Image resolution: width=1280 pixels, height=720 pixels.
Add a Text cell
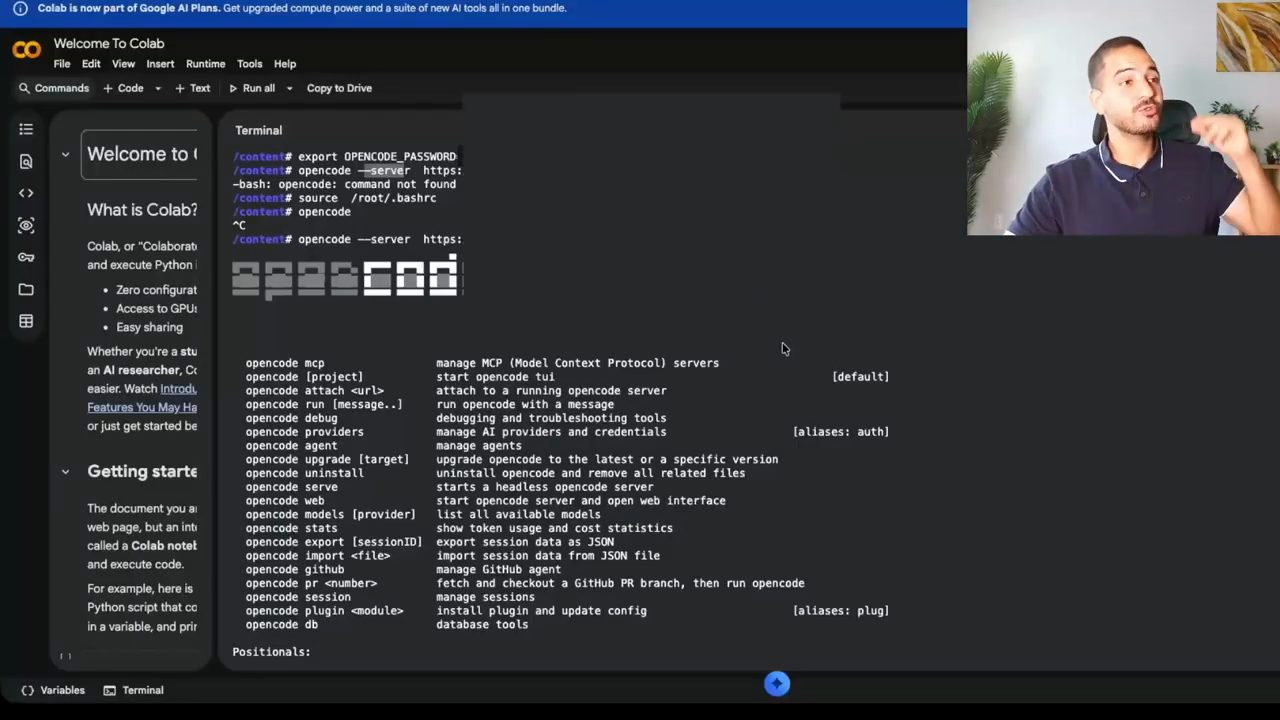pyautogui.click(x=193, y=88)
